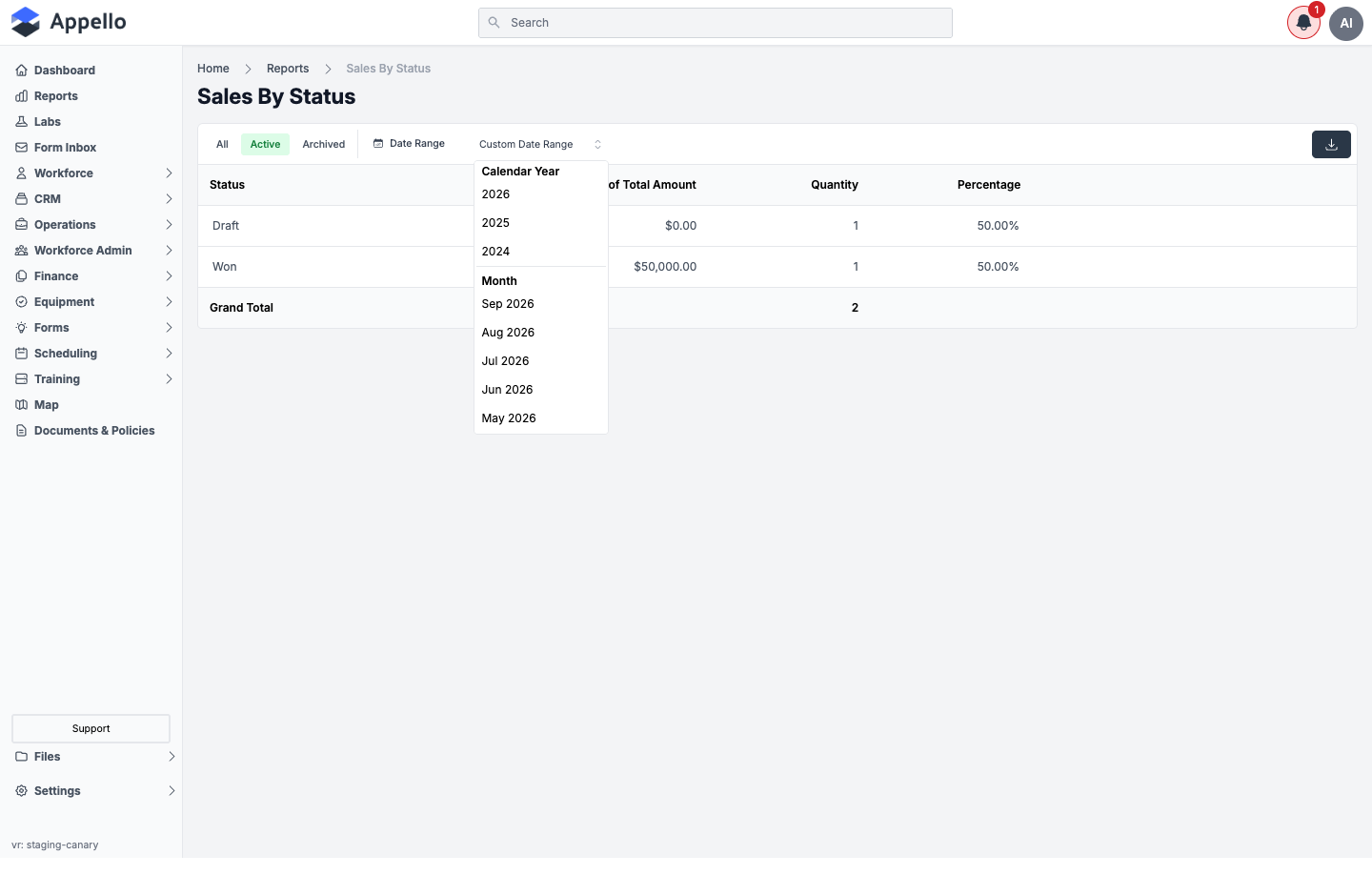Click the Date Range button
Image resolution: width=1372 pixels, height=875 pixels.
tap(409, 144)
